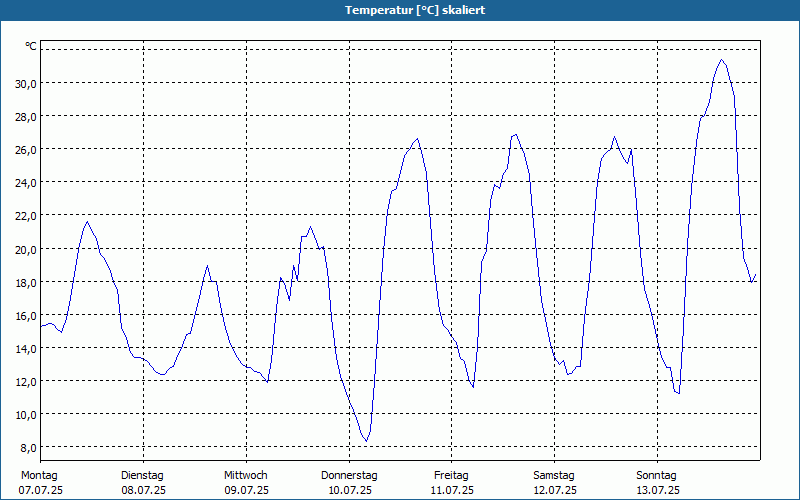Screen dimensions: 800x500
Task: Click the lowest curve minimum early Donnerstag
Action: click(x=366, y=441)
